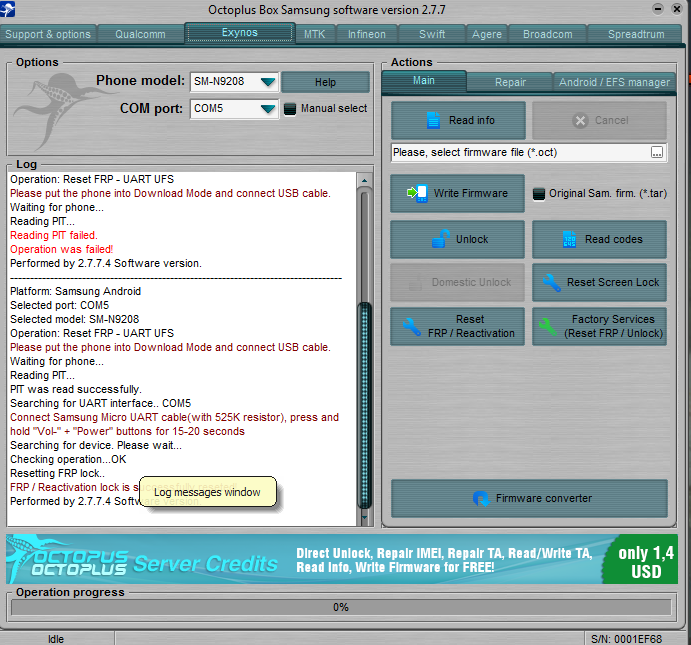691x645 pixels.
Task: Click the Octoplus Server Credits banner
Action: pyautogui.click(x=342, y=560)
